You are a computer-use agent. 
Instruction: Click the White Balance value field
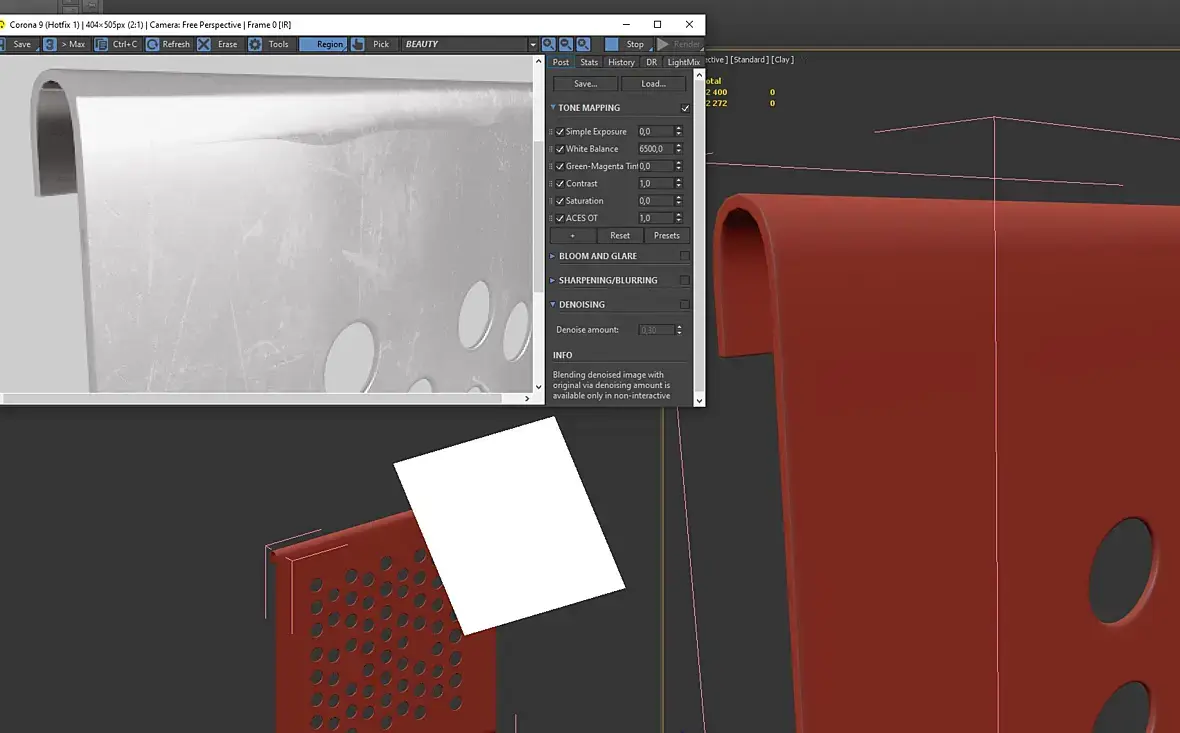click(x=655, y=149)
